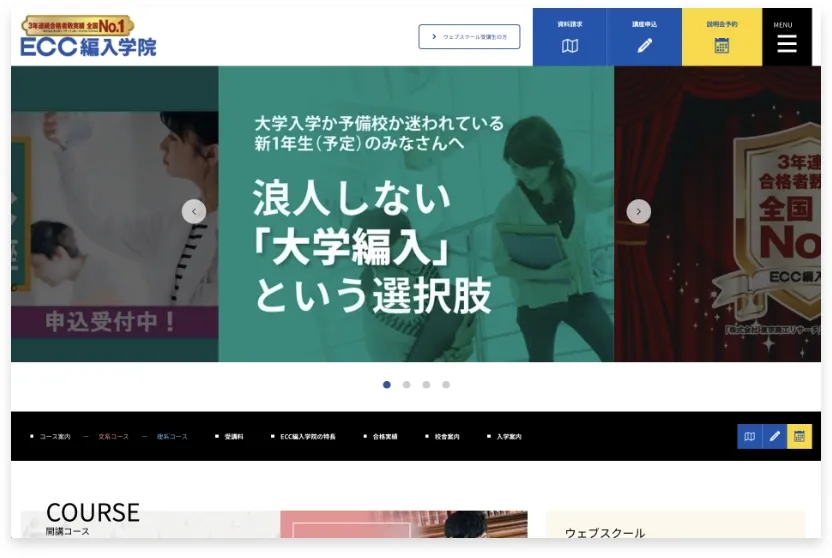Open 校舎案内 in navigation bar
The width and height of the screenshot is (832, 558).
(447, 437)
